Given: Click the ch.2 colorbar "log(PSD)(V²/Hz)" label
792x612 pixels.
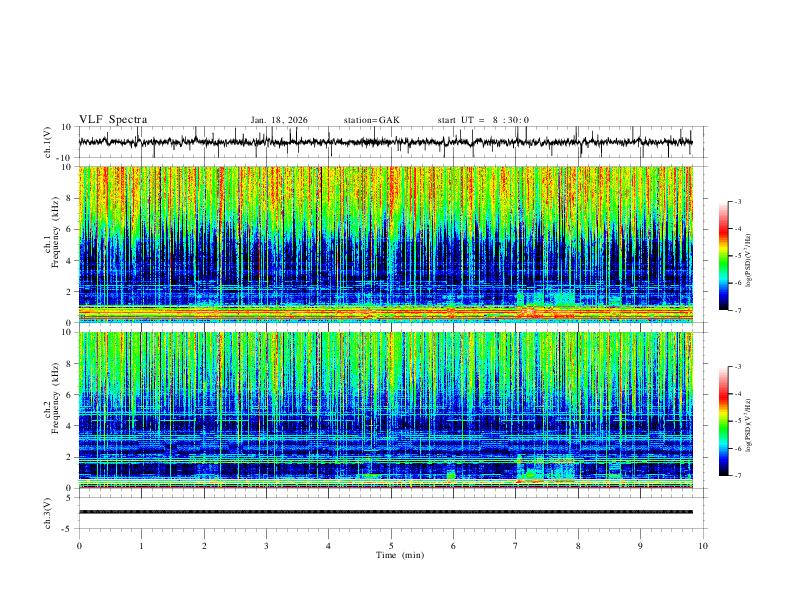Looking at the screenshot, I should (749, 425).
